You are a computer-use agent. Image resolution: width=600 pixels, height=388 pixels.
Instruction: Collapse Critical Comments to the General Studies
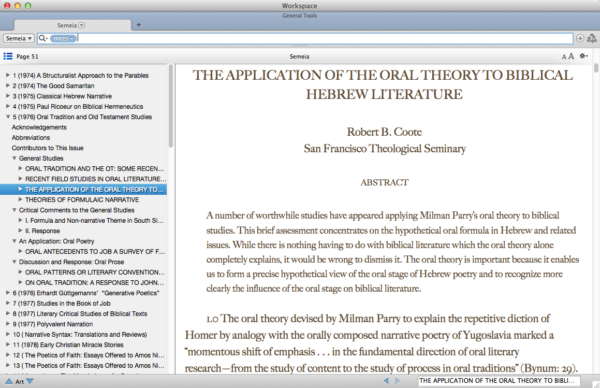pos(14,210)
